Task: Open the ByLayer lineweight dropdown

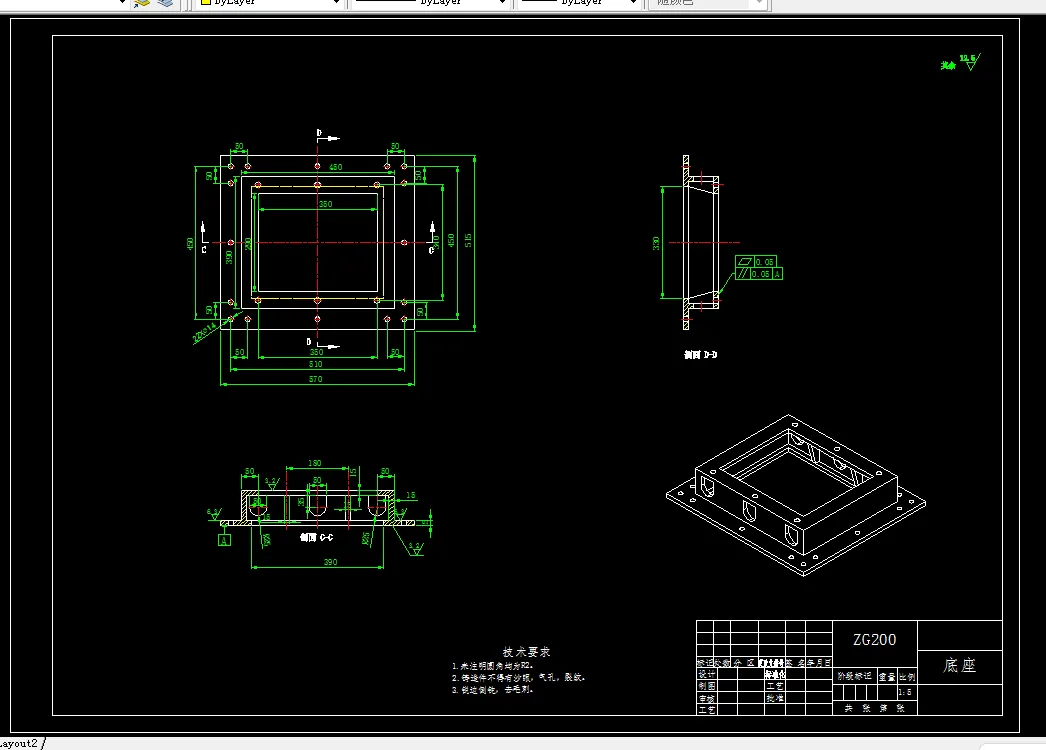Action: click(x=633, y=3)
